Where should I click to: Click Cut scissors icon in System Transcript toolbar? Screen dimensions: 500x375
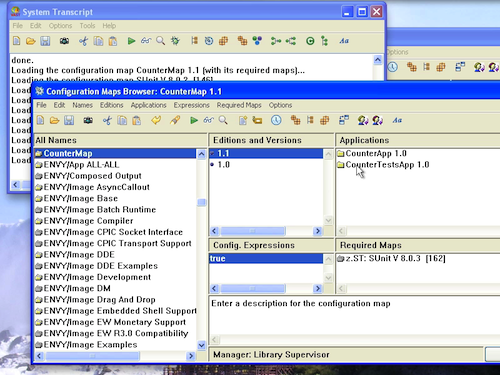pyautogui.click(x=83, y=41)
